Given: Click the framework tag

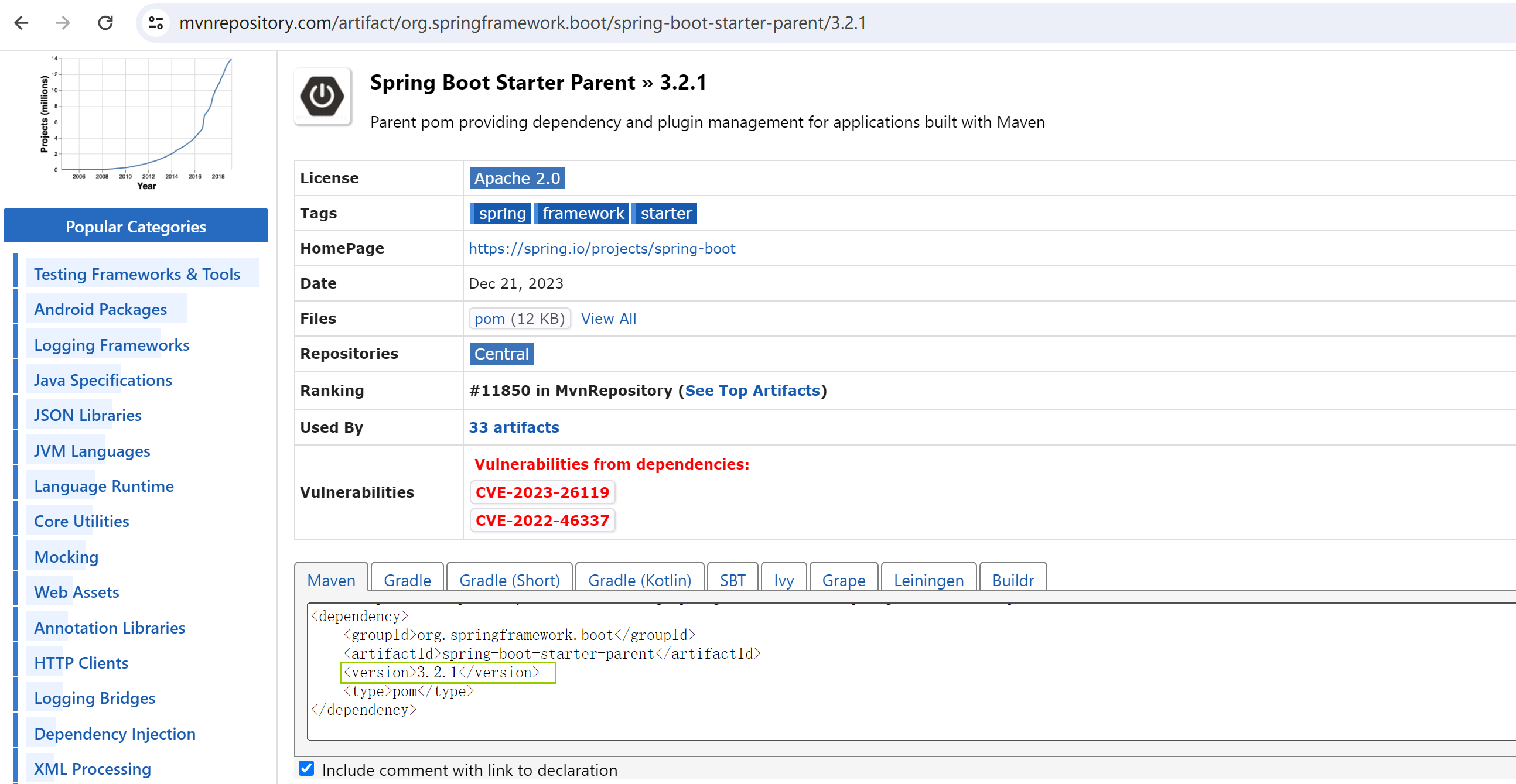Looking at the screenshot, I should (x=582, y=213).
